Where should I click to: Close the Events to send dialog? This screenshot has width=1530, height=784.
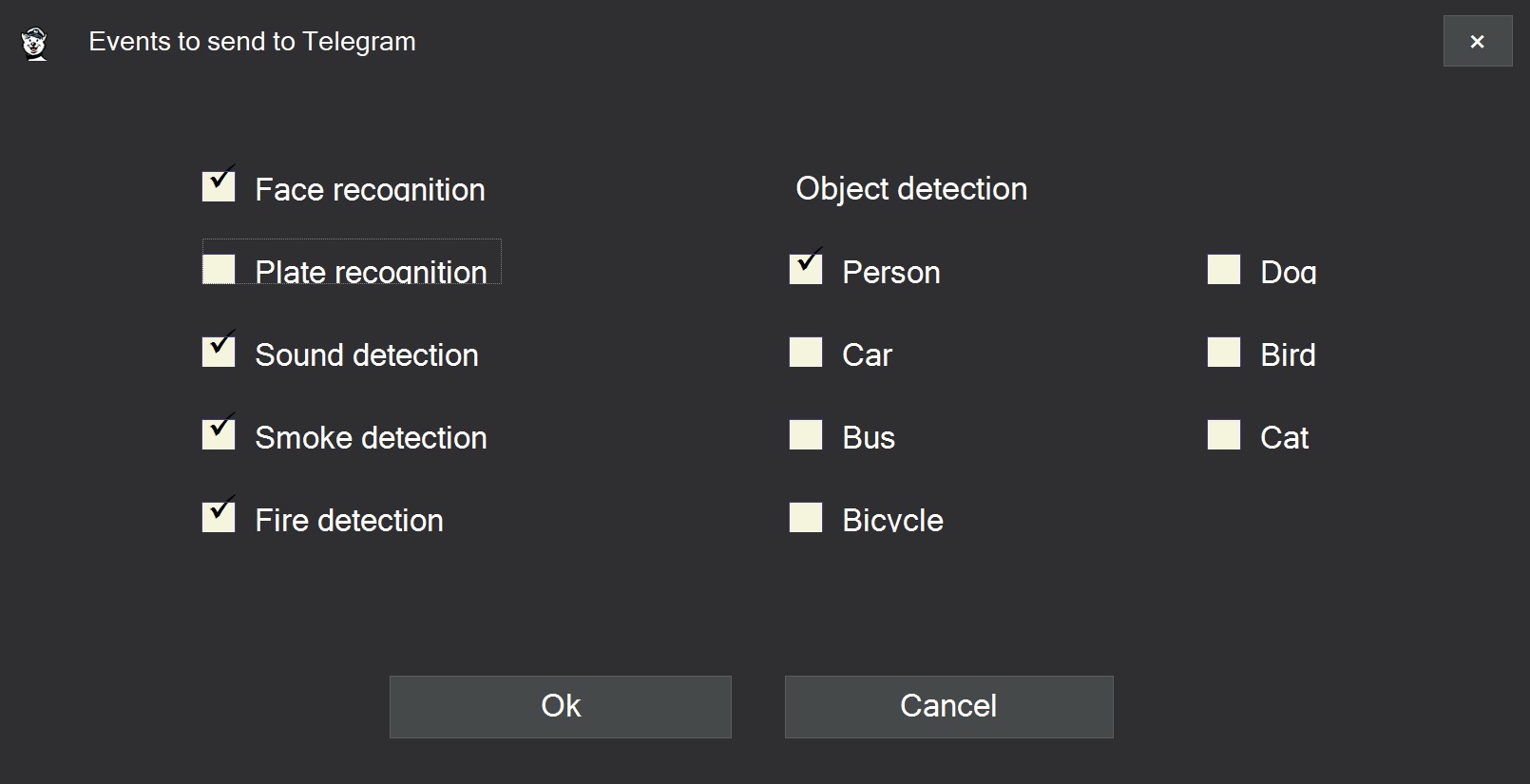[1477, 42]
